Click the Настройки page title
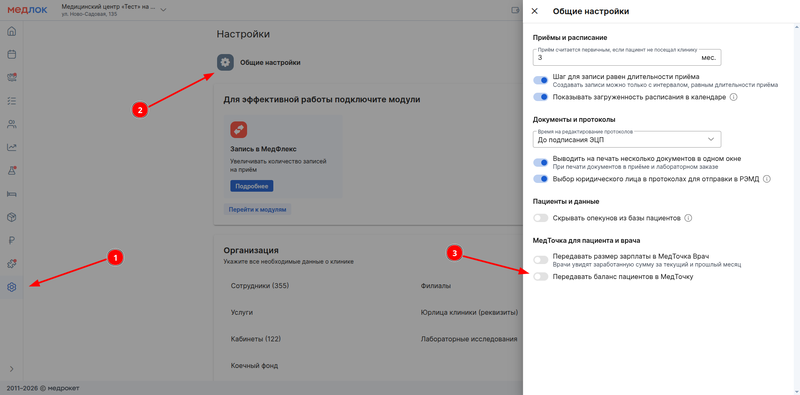 click(x=243, y=34)
